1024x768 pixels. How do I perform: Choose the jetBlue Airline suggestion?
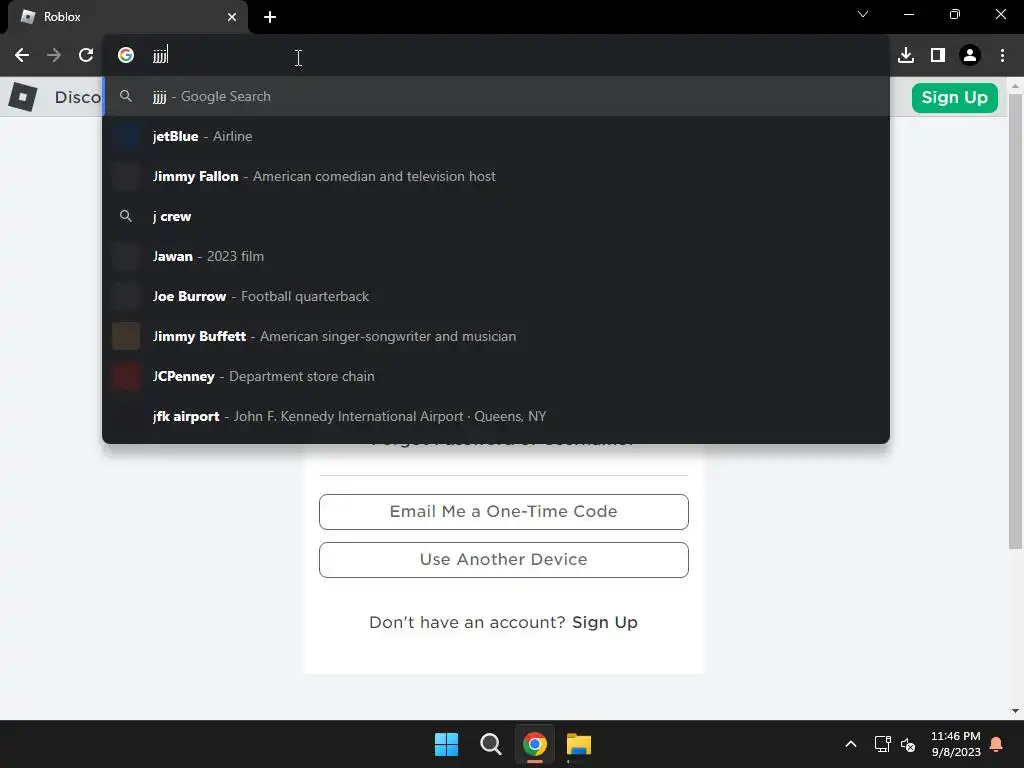496,136
